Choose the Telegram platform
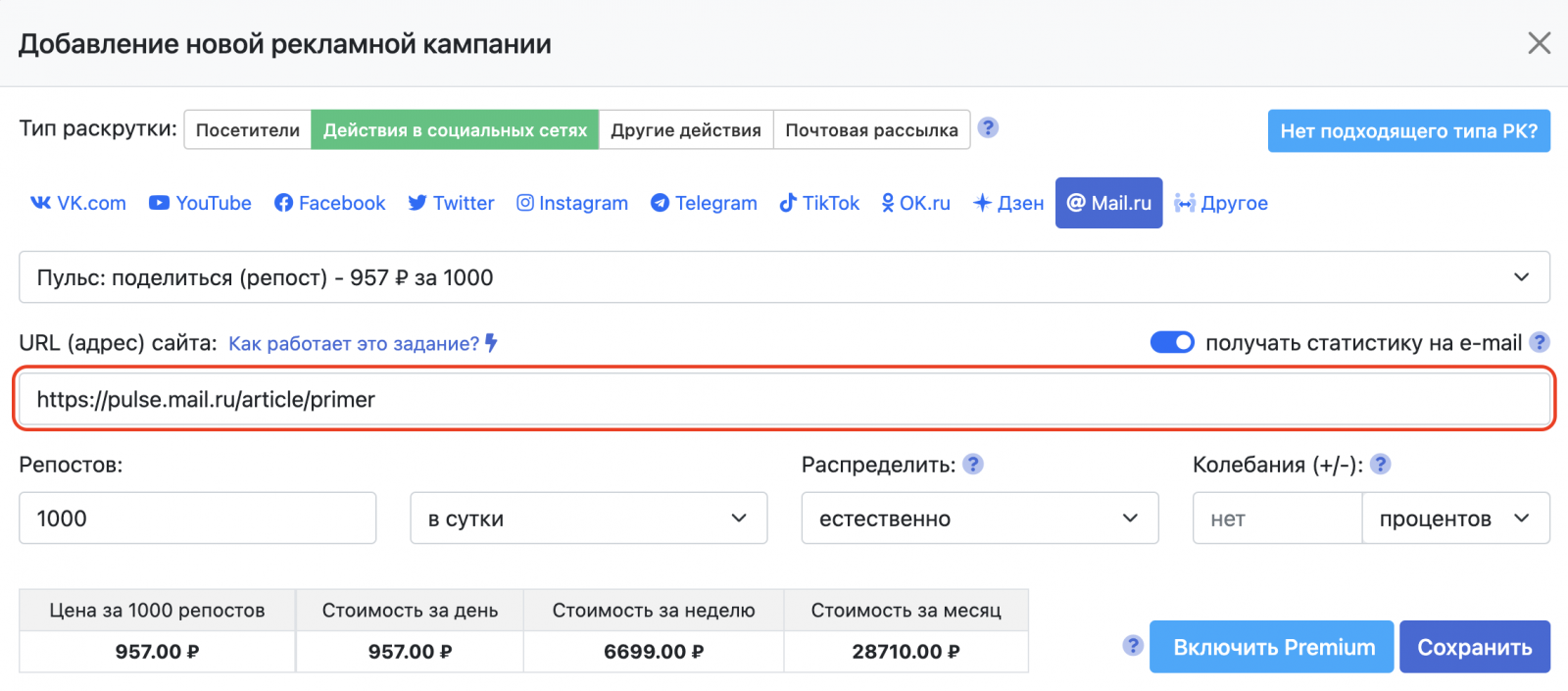 (x=704, y=203)
